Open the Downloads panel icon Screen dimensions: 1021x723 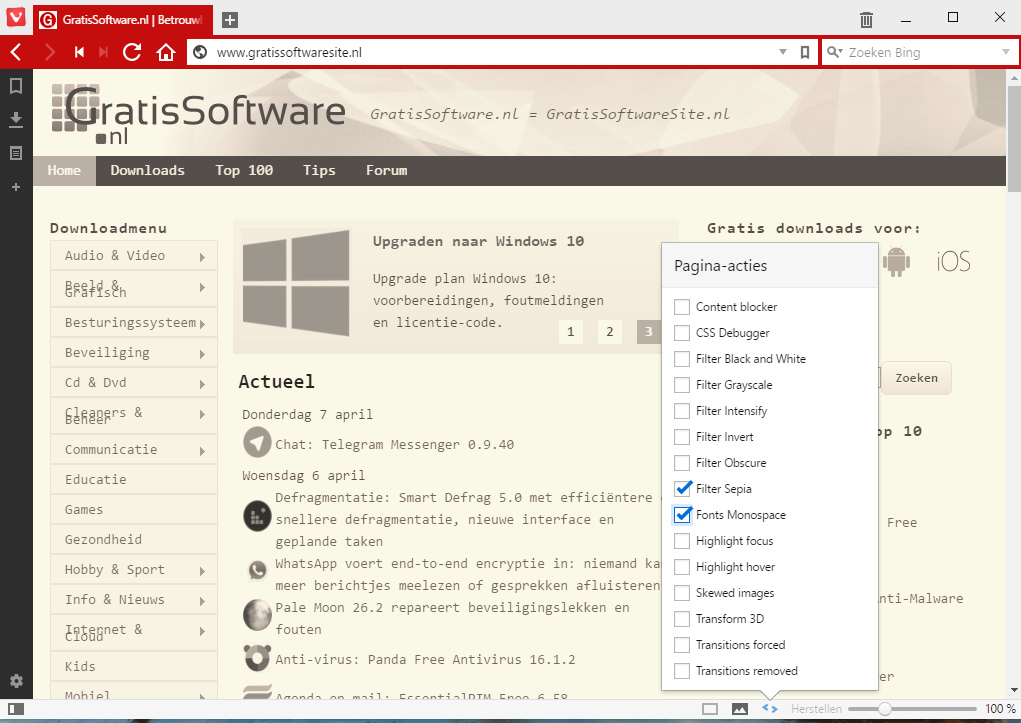coord(16,120)
